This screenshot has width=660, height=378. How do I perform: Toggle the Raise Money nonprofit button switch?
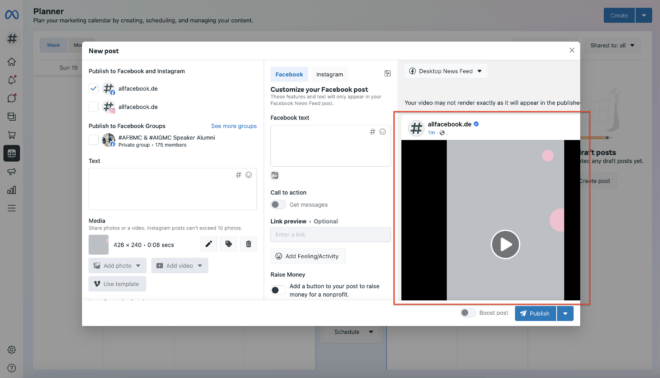pyautogui.click(x=277, y=290)
